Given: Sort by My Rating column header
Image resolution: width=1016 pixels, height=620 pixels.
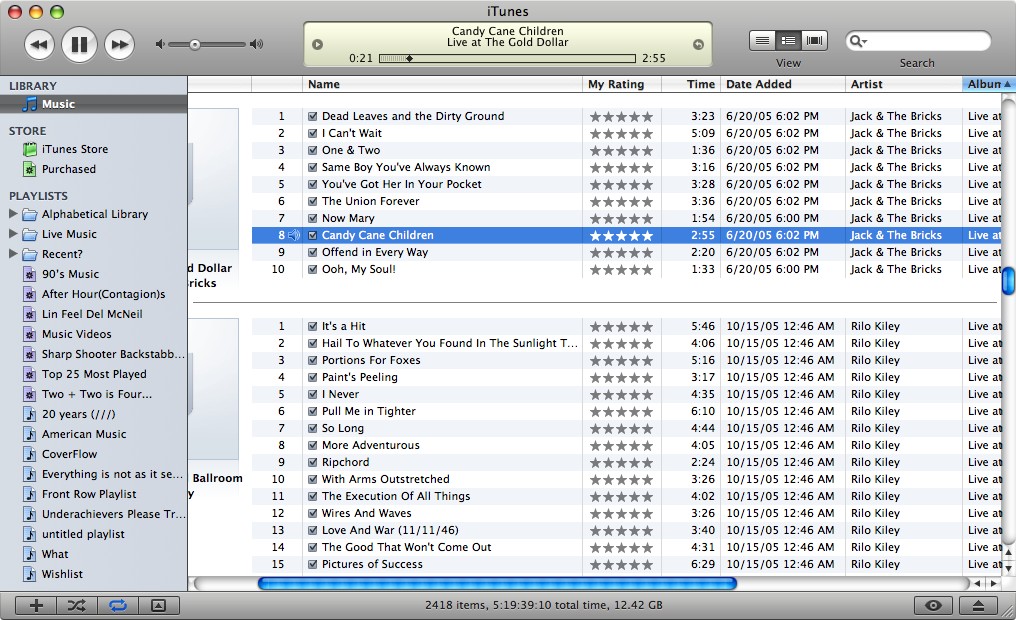Looking at the screenshot, I should pyautogui.click(x=621, y=84).
